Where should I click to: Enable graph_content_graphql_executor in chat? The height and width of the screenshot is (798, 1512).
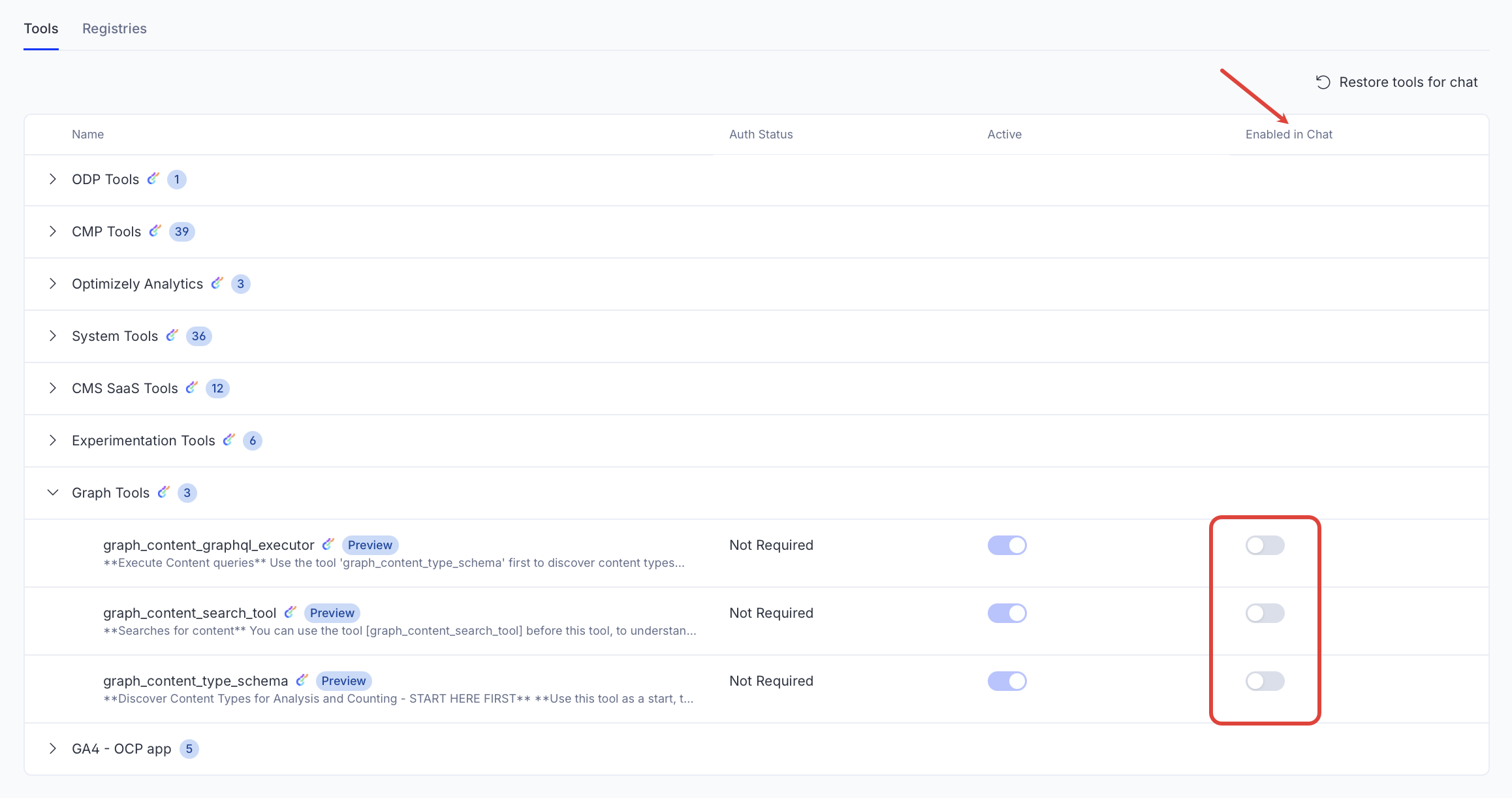(x=1264, y=545)
